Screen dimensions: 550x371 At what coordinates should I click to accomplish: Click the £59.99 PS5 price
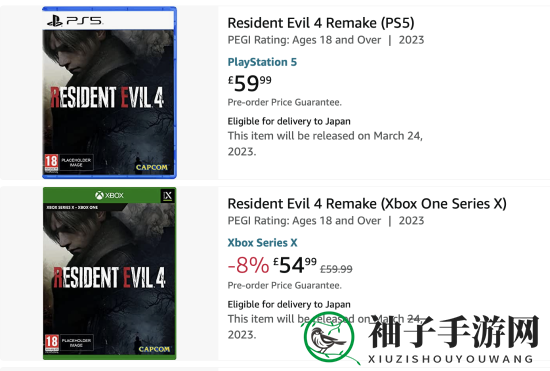point(249,83)
